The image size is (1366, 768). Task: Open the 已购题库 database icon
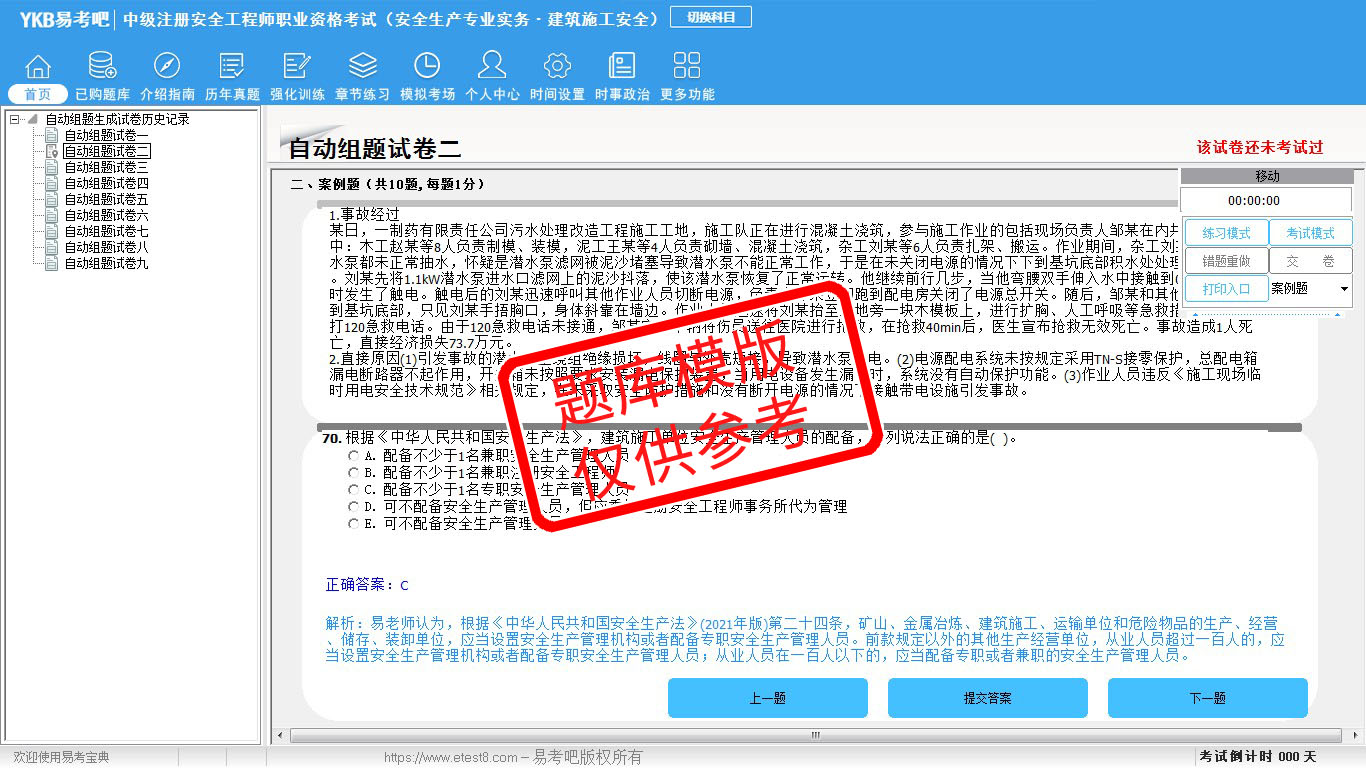(x=102, y=67)
